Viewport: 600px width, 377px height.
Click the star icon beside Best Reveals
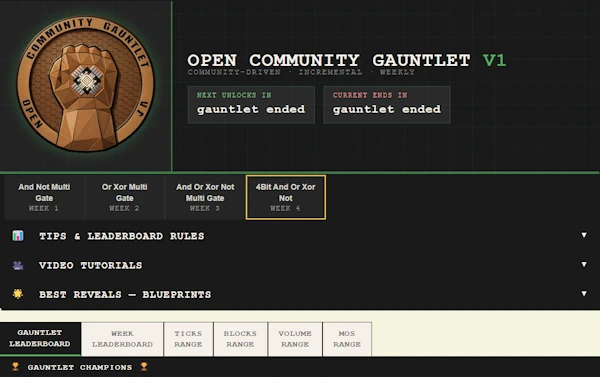click(18, 294)
